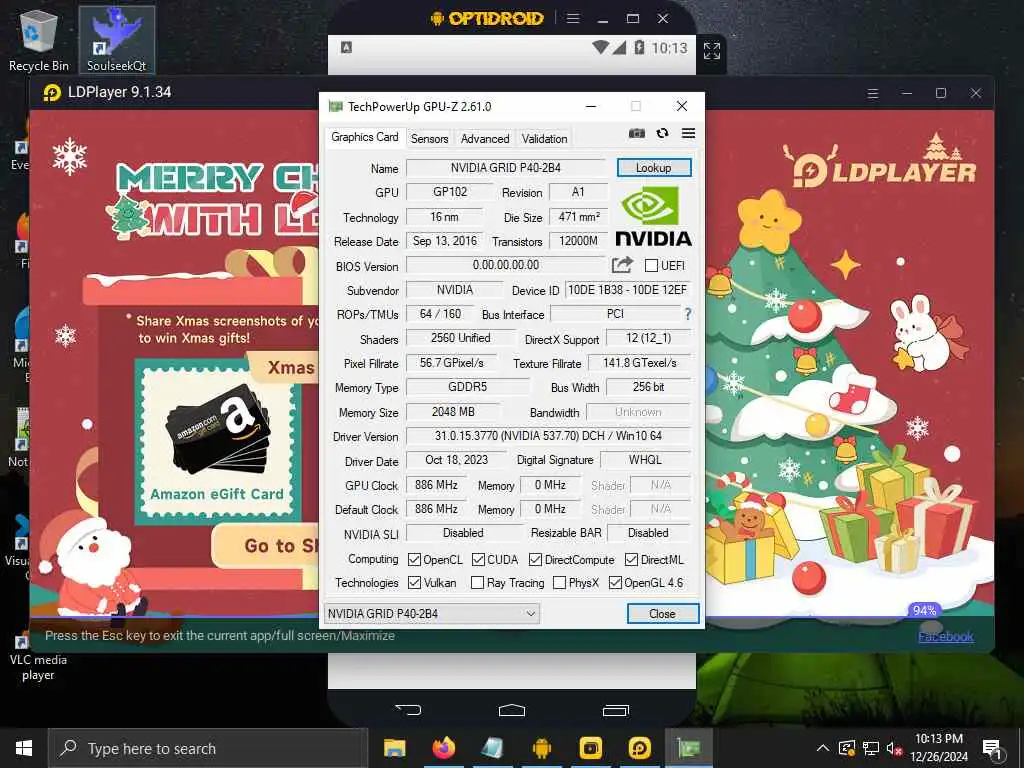
Task: Toggle the DirectCompute checkbox
Action: (x=536, y=560)
